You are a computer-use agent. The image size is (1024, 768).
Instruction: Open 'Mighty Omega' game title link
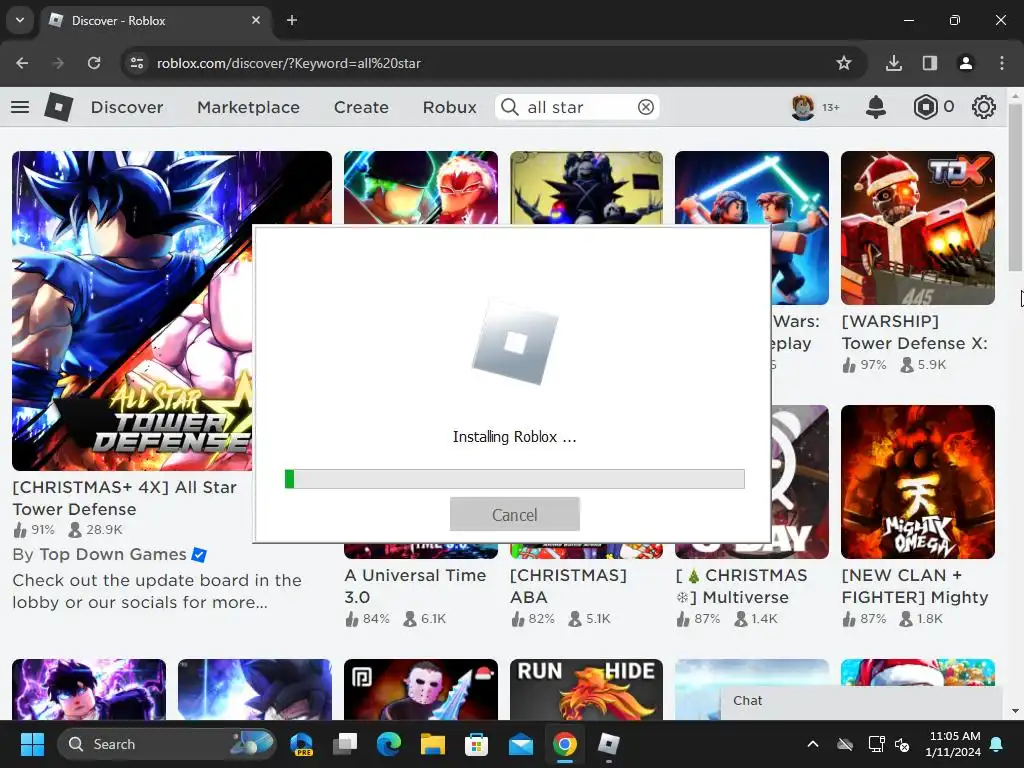click(914, 586)
